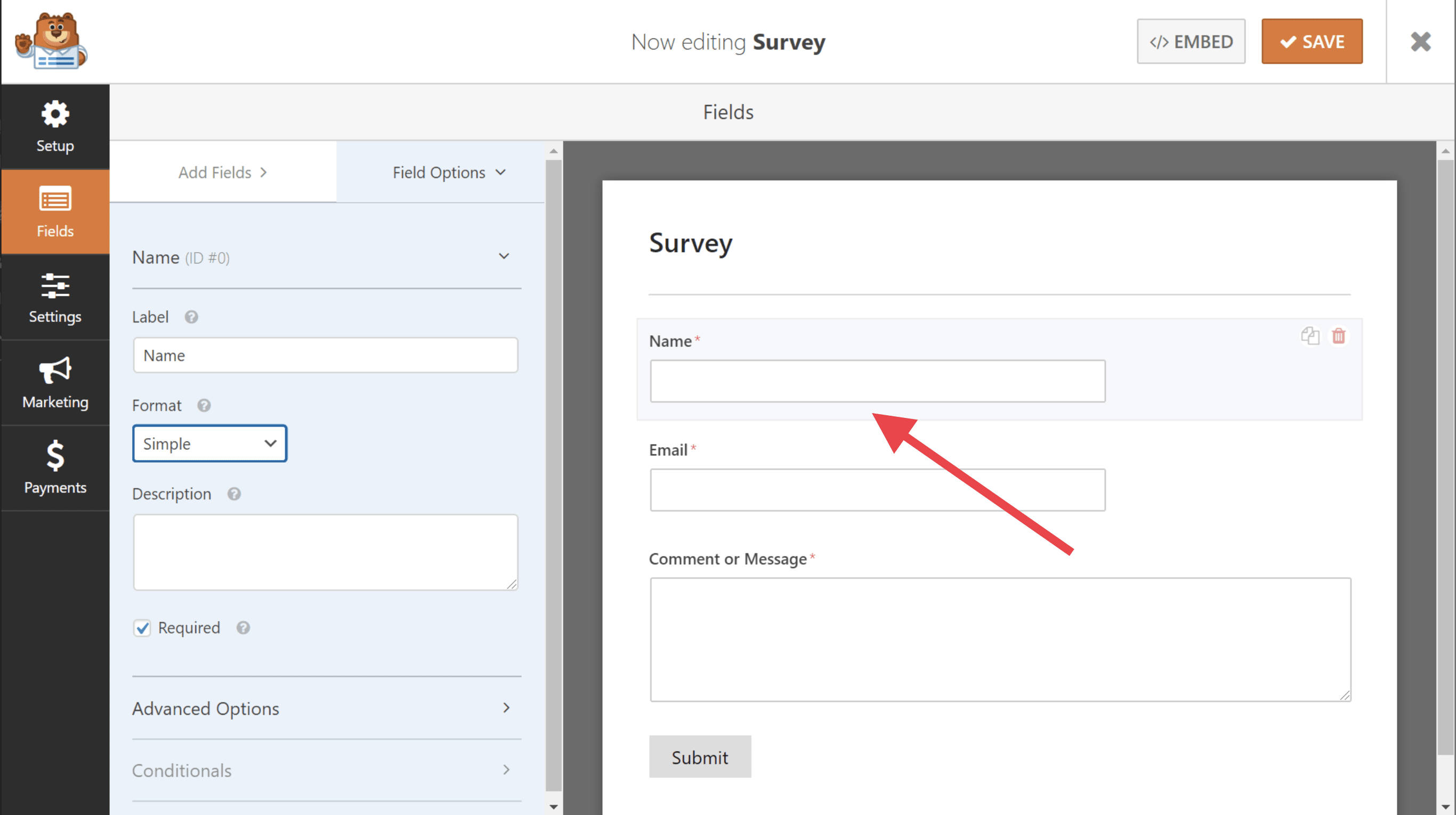Open the Settings sliders panel
Screen dimensions: 1456x815
pyautogui.click(x=55, y=298)
